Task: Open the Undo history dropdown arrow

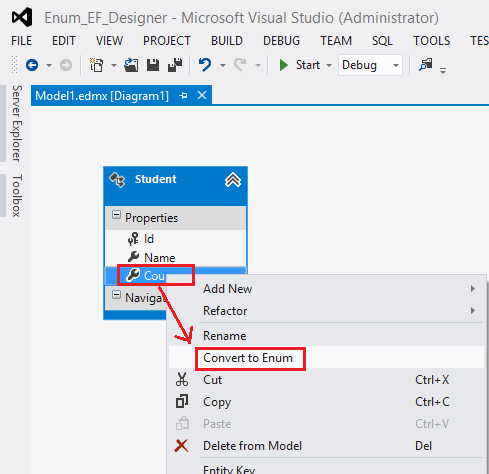Action: coord(223,65)
